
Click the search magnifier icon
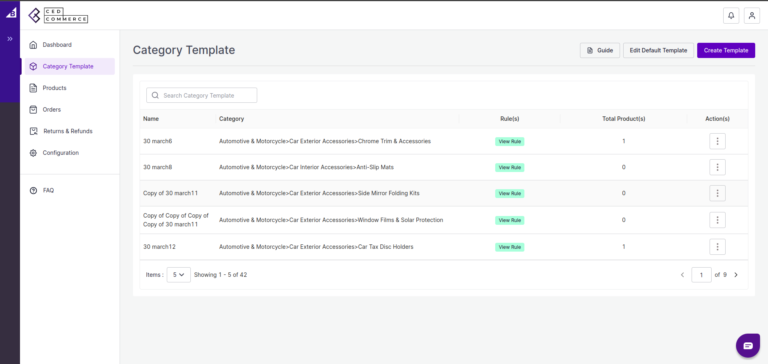[x=155, y=96]
